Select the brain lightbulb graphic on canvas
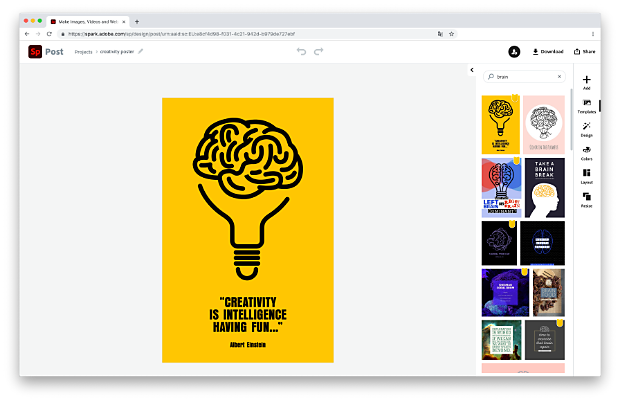This screenshot has width=620, height=402. click(x=248, y=198)
